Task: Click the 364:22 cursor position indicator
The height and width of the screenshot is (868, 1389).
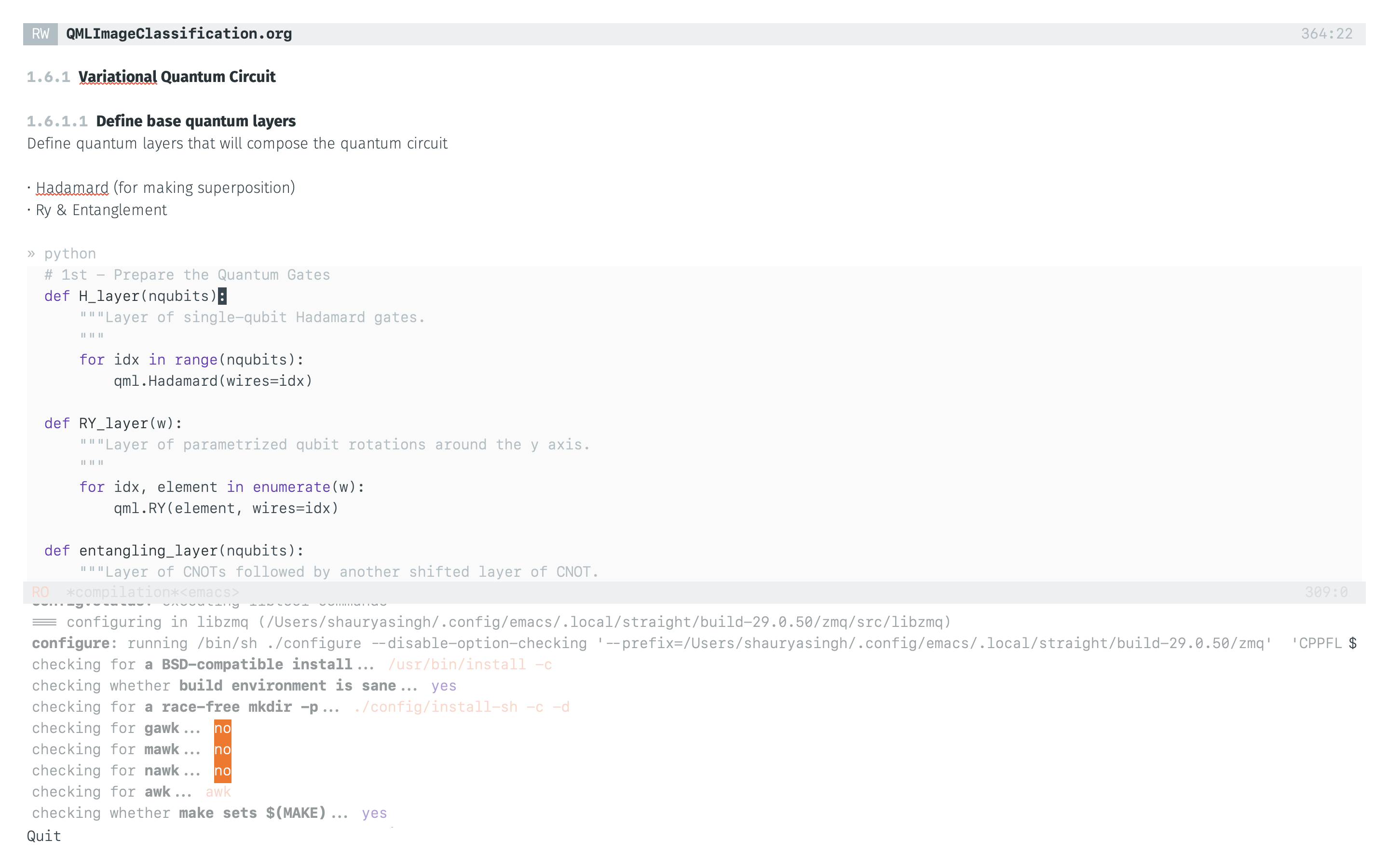Action: tap(1326, 34)
